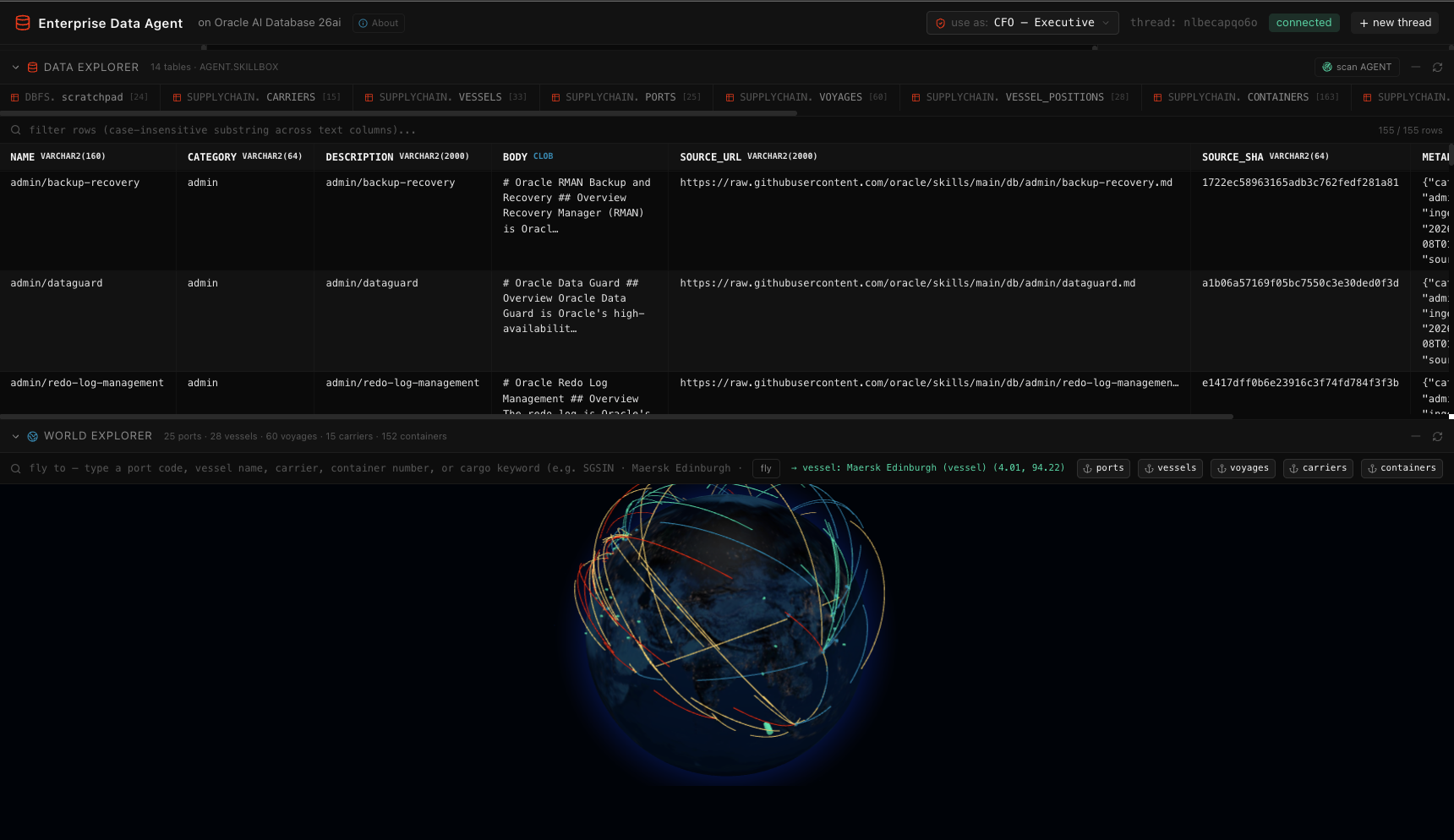Click table icon on VESSEL_POSITIONS tab
Viewport: 1454px width, 840px height.
tap(916, 98)
